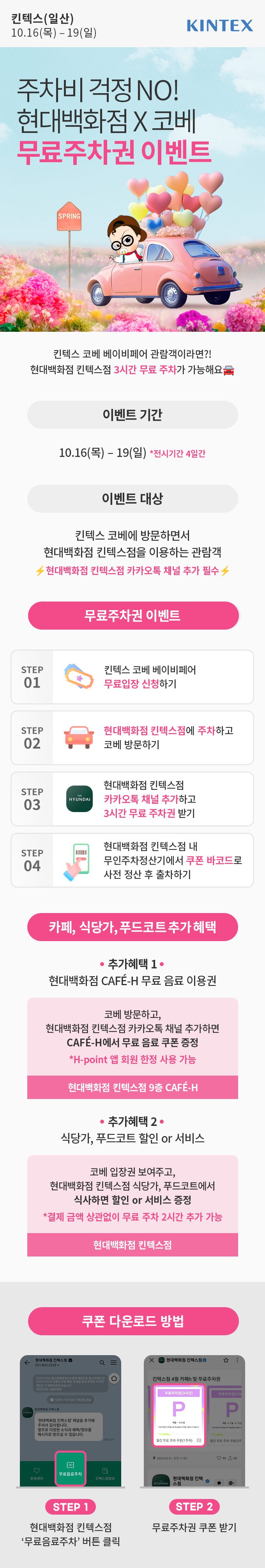The width and height of the screenshot is (265, 1568).
Task: Click the back arrow in left phone screenshot
Action: coord(27,1362)
